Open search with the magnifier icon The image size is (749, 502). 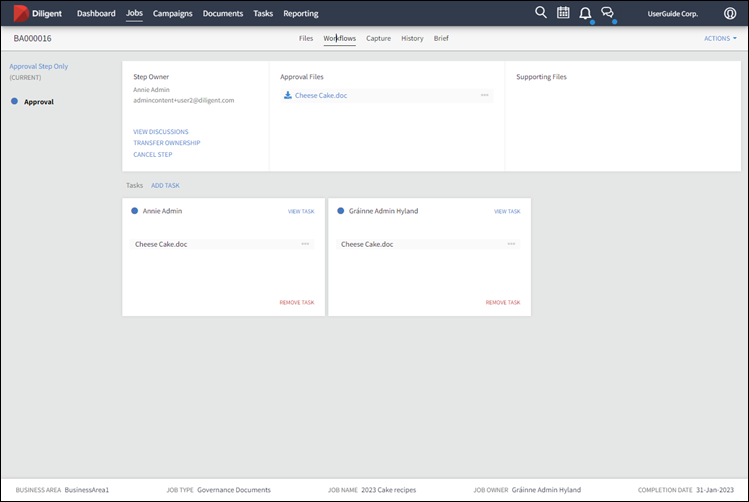[x=541, y=13]
